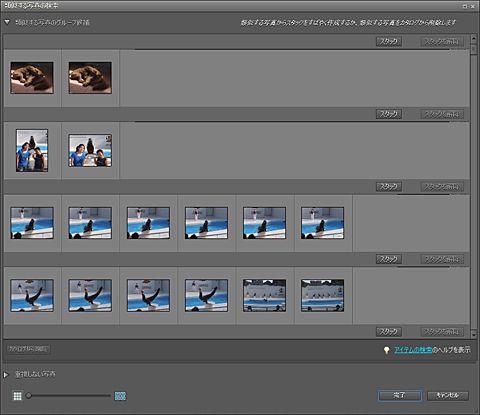Viewport: 480px width, 415px height.
Task: Click the large thumbnail grid icon
Action: coord(120,396)
